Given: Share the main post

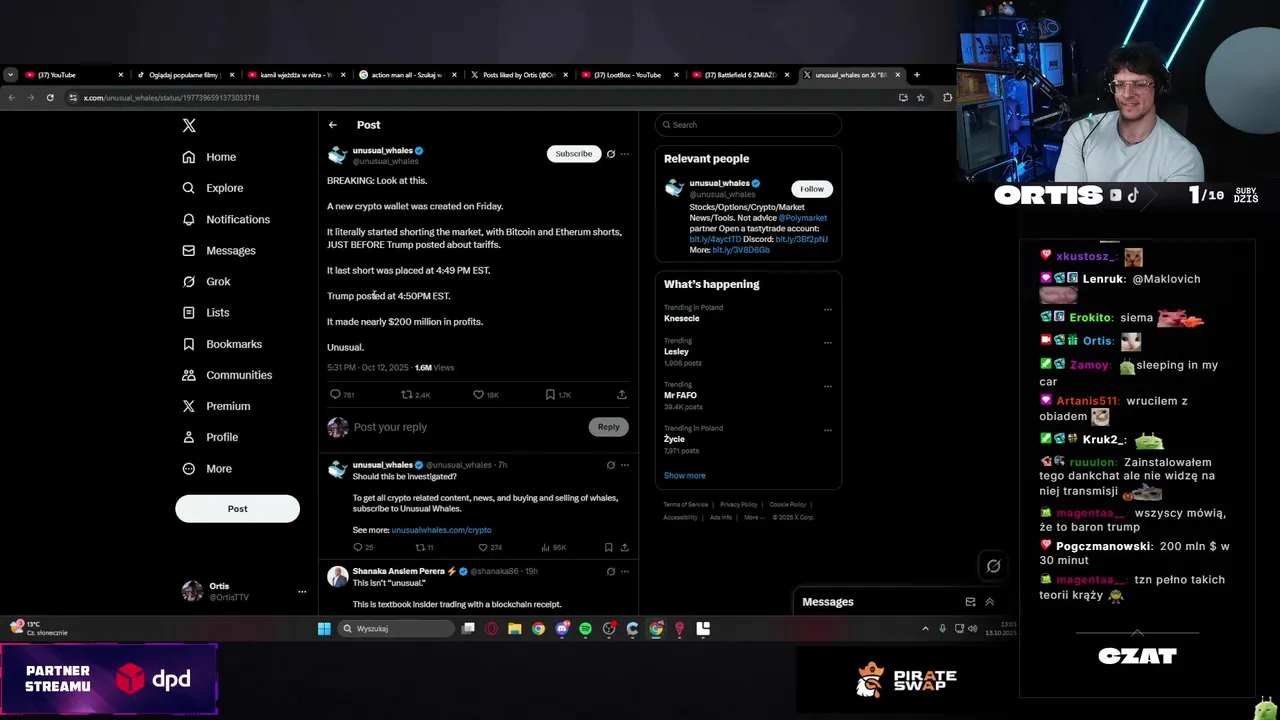Looking at the screenshot, I should tap(622, 395).
